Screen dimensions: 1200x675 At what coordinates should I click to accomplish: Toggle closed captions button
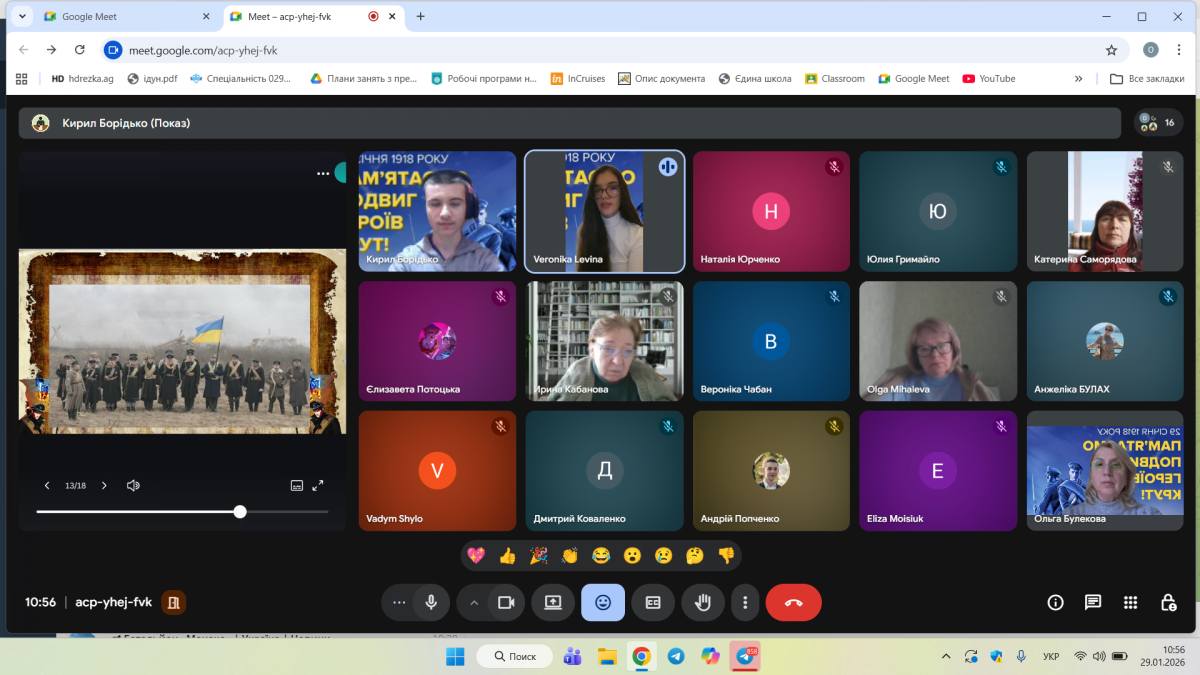653,602
